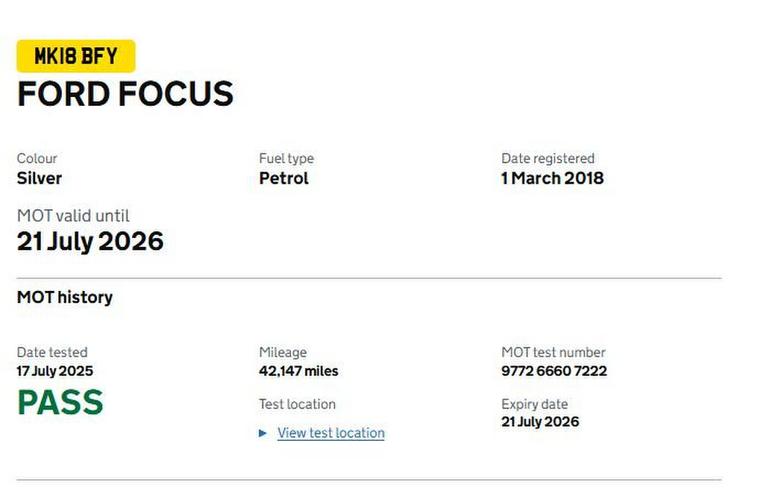Select the 1 March 2018 registration date

pyautogui.click(x=552, y=179)
